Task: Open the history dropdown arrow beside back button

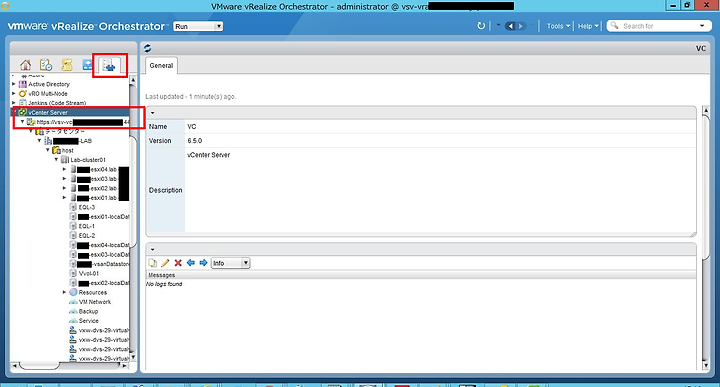Action: point(498,25)
